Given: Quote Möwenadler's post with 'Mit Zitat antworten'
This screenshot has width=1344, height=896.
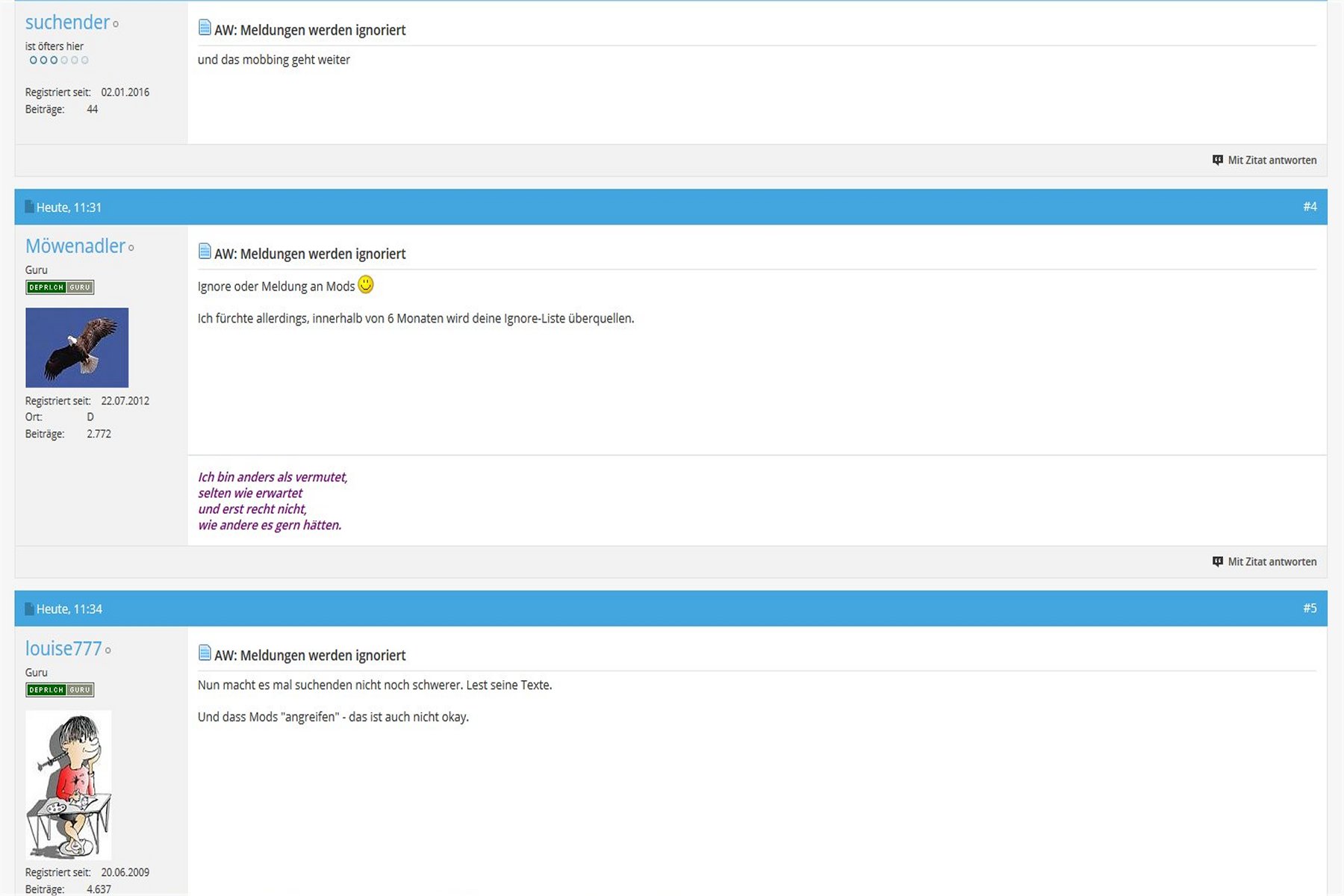Looking at the screenshot, I should (x=1264, y=561).
